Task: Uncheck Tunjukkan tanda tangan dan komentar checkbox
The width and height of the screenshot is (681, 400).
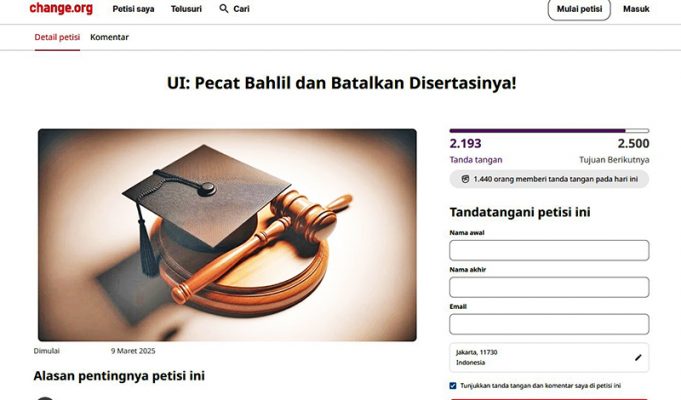Action: (x=453, y=386)
